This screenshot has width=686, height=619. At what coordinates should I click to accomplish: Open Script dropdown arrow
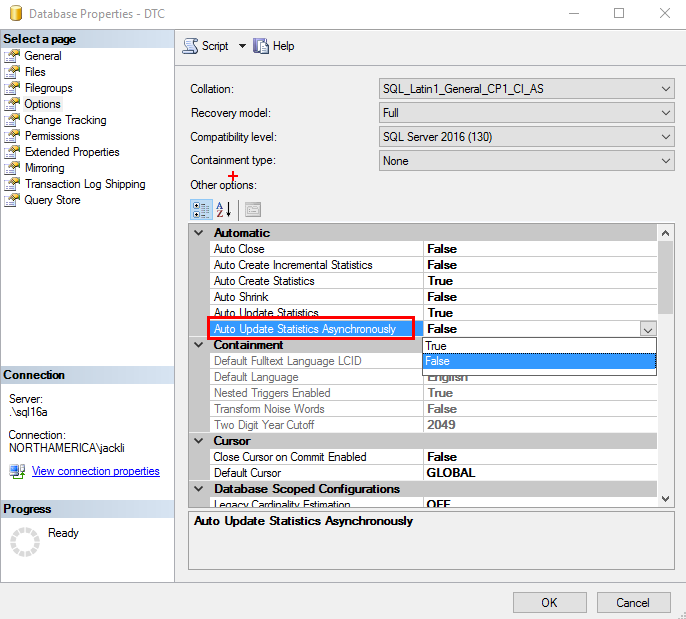pos(242,46)
